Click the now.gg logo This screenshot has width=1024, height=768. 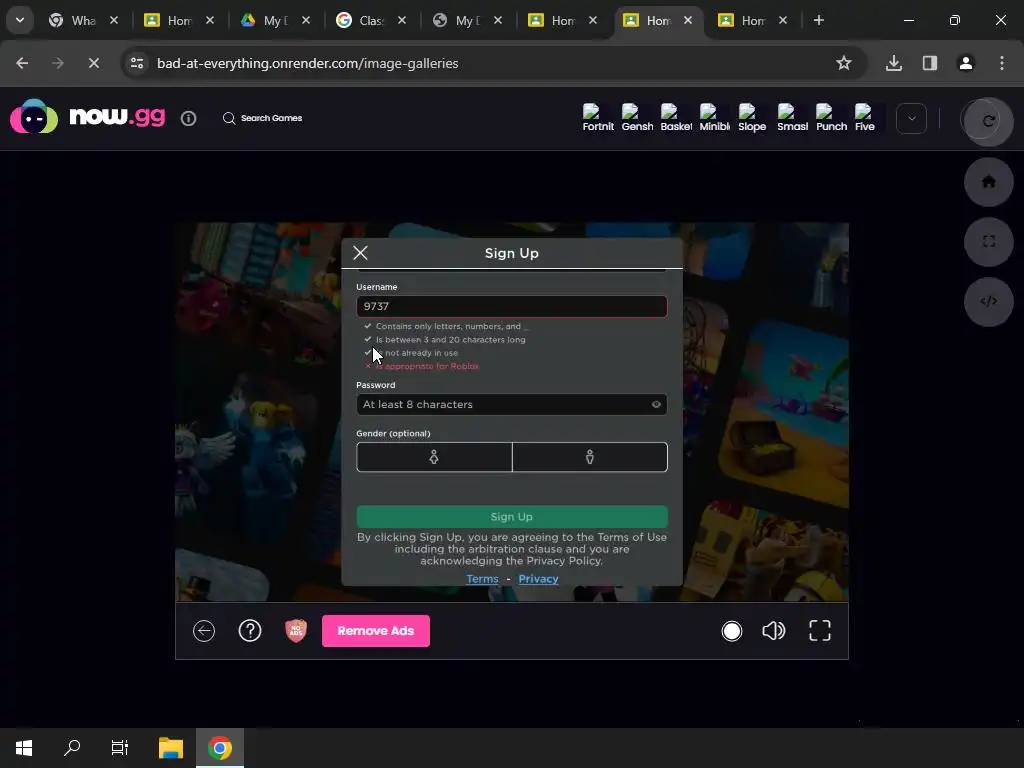pos(88,116)
